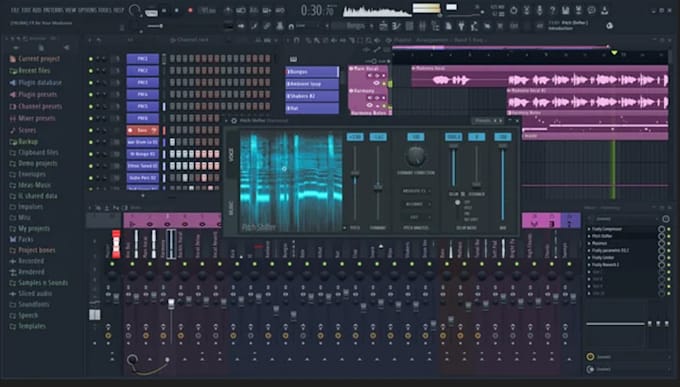Open the PATTERNS menu

click(x=52, y=10)
